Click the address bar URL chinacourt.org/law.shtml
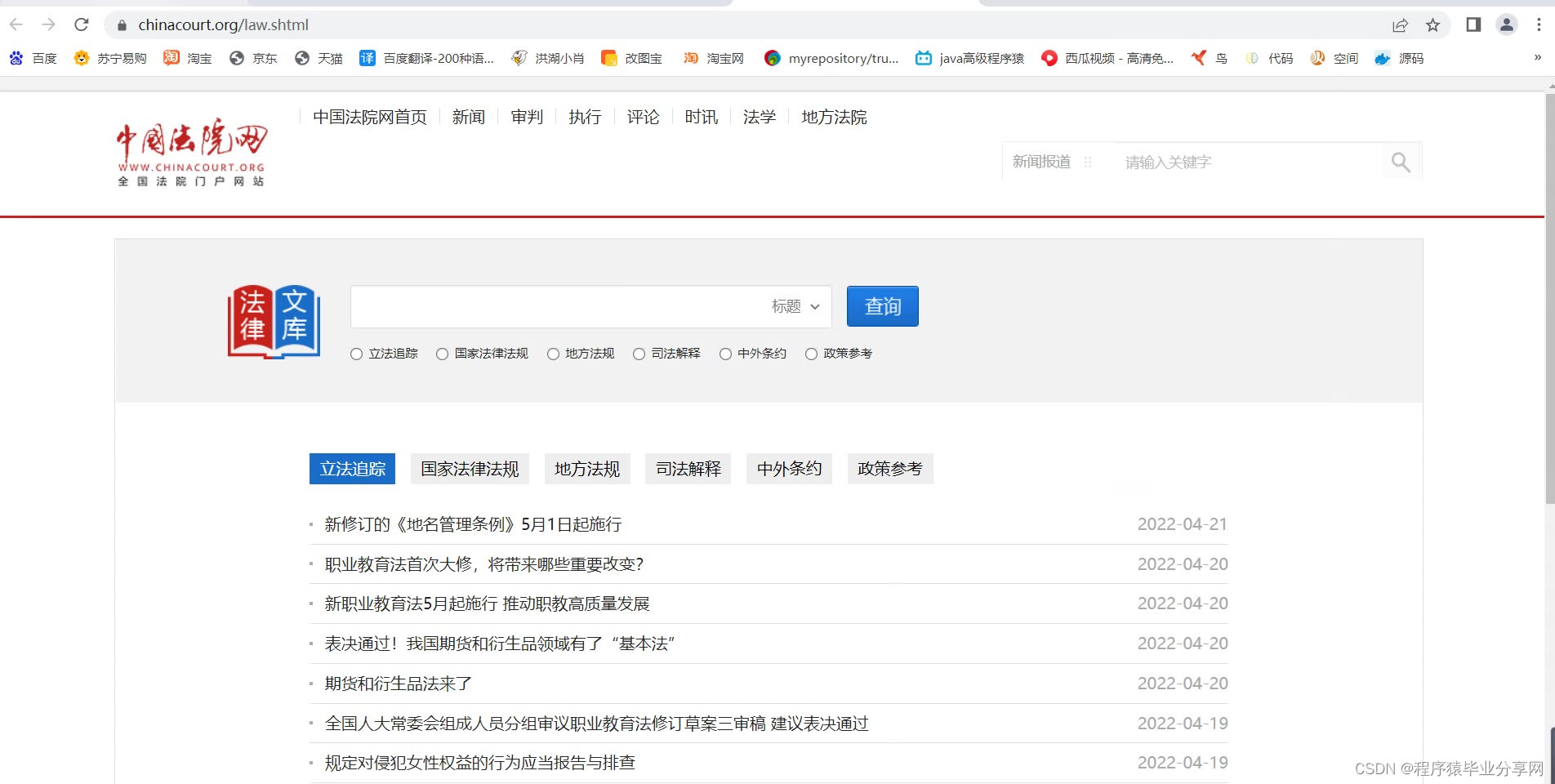Screen dimensions: 1555x784 pyautogui.click(x=224, y=24)
